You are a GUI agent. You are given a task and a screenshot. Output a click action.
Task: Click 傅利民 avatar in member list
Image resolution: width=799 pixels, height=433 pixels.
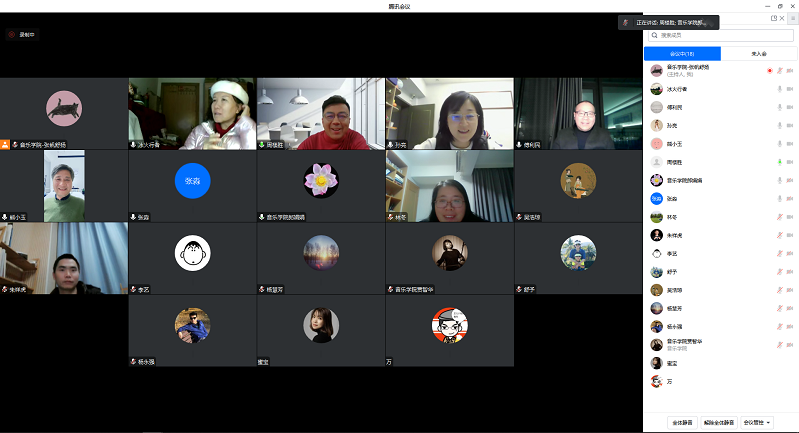pos(656,107)
